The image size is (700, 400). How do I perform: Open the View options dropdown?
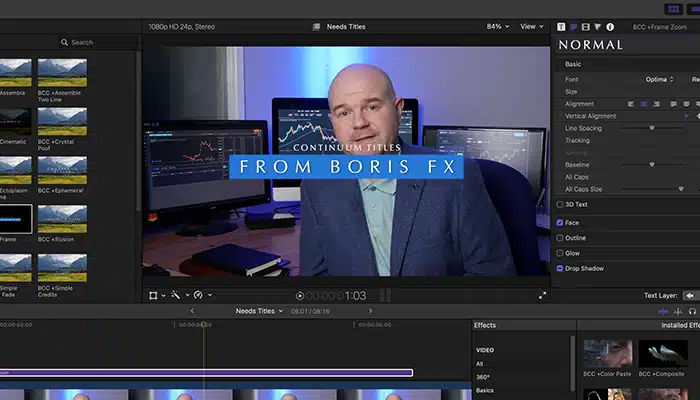point(532,27)
